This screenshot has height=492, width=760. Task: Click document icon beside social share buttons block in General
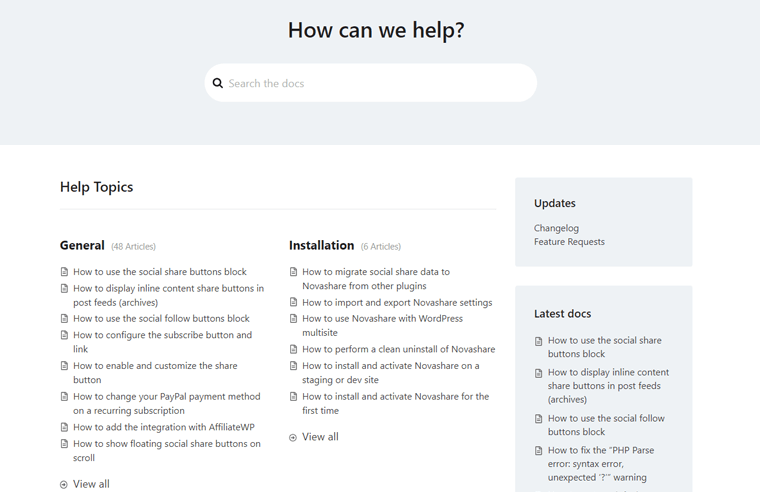tap(64, 271)
